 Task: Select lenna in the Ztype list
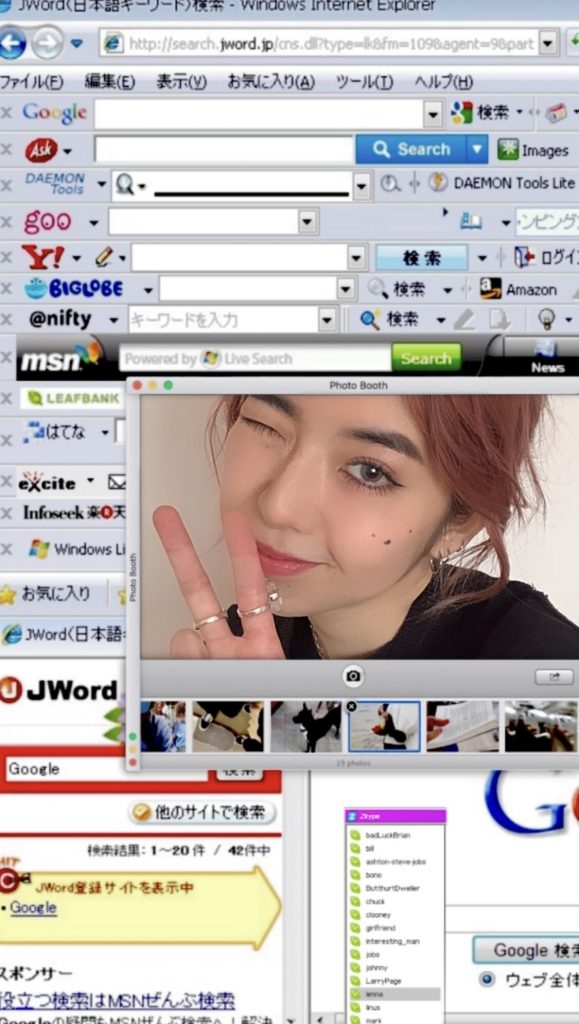pos(395,994)
